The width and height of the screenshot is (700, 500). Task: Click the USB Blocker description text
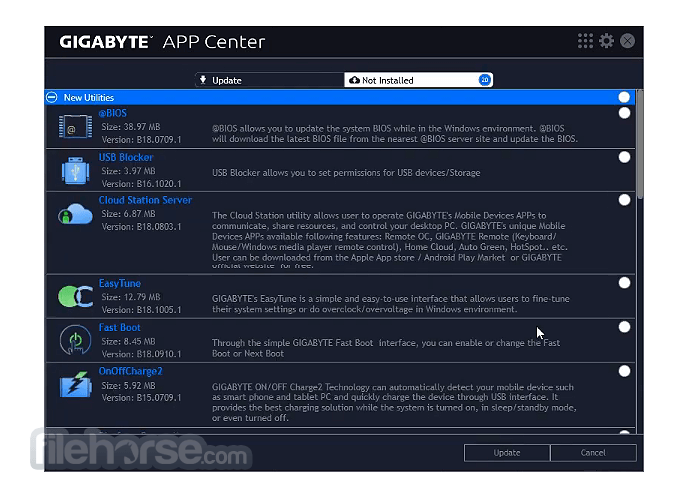click(346, 173)
